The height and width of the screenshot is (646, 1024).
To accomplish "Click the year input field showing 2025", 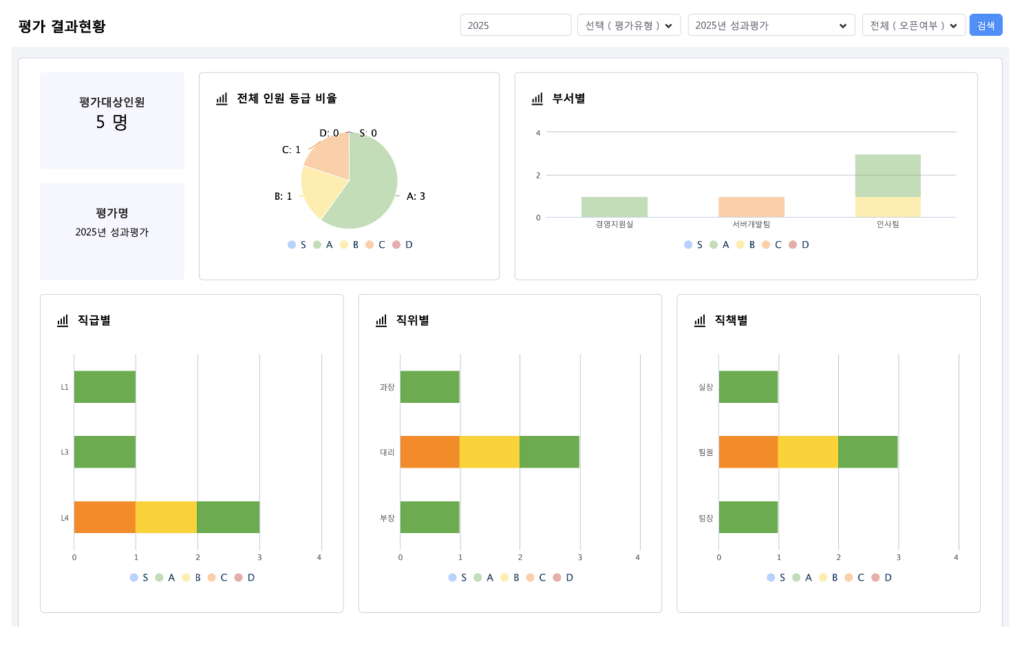I will 515,25.
